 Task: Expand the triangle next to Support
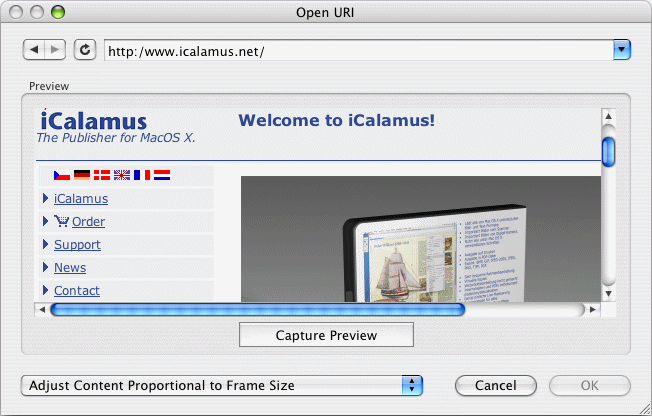[46, 244]
